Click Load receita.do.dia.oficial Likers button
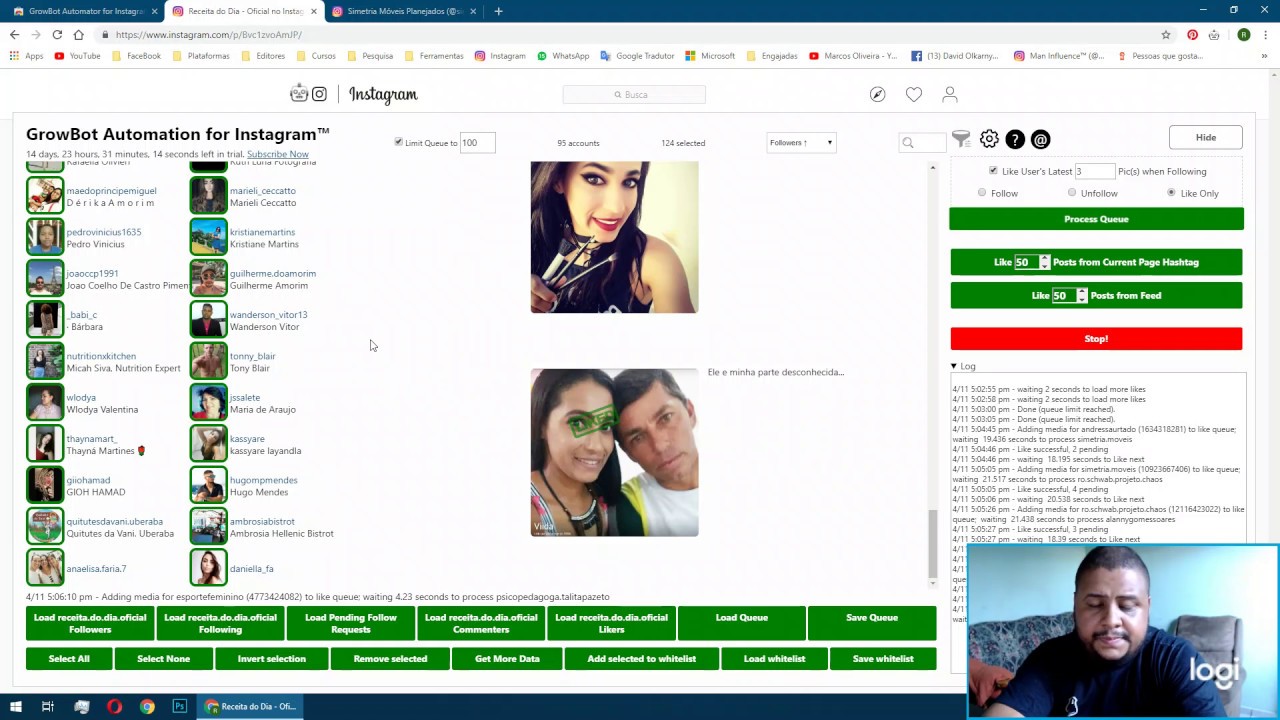The height and width of the screenshot is (720, 1280). (x=611, y=623)
